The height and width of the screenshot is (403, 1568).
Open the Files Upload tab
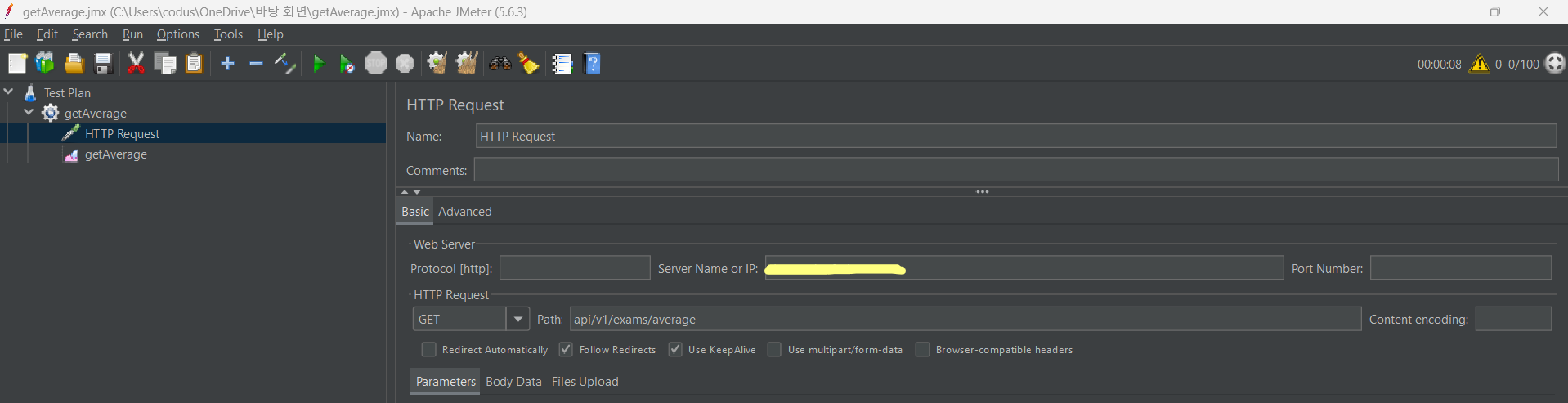point(585,382)
